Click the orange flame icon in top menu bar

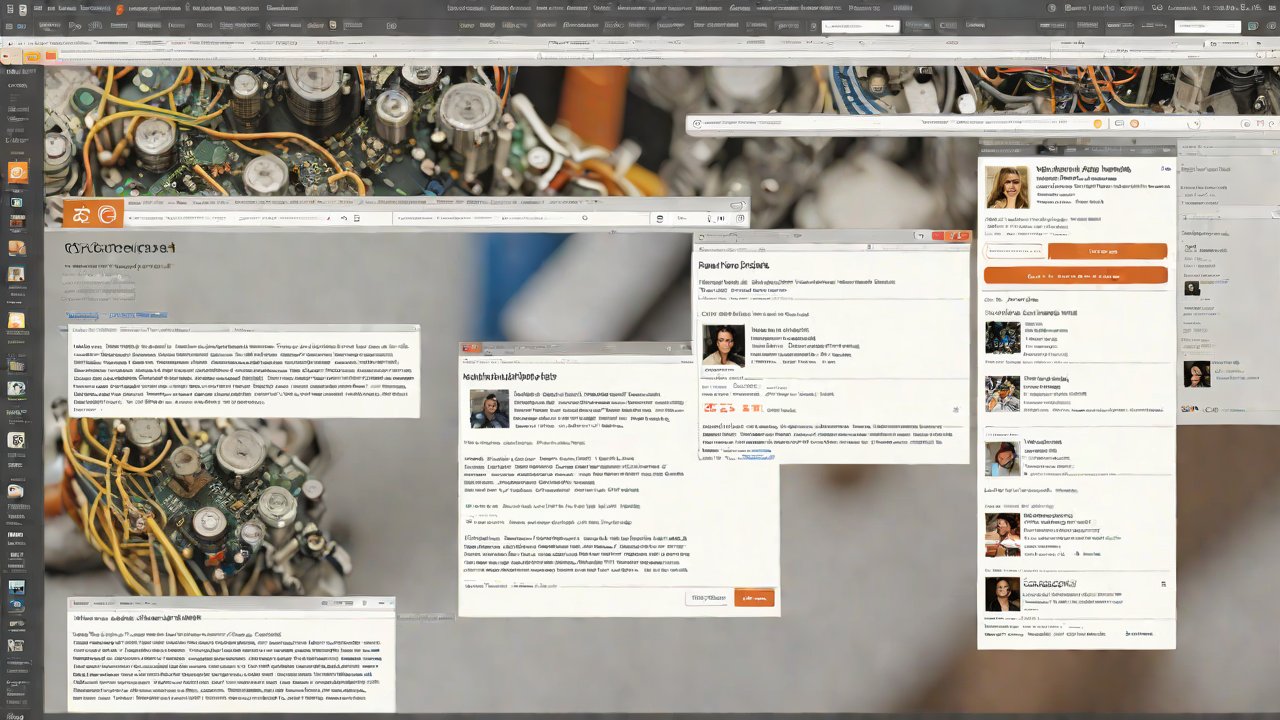[120, 9]
